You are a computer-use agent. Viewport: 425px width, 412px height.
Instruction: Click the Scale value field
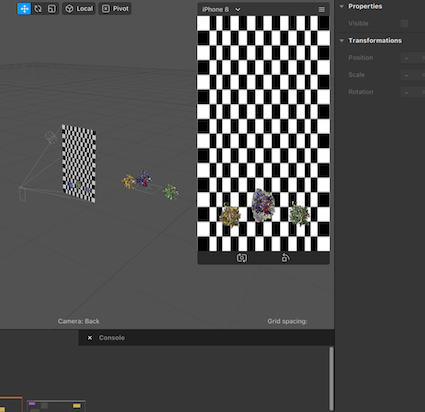click(x=413, y=75)
